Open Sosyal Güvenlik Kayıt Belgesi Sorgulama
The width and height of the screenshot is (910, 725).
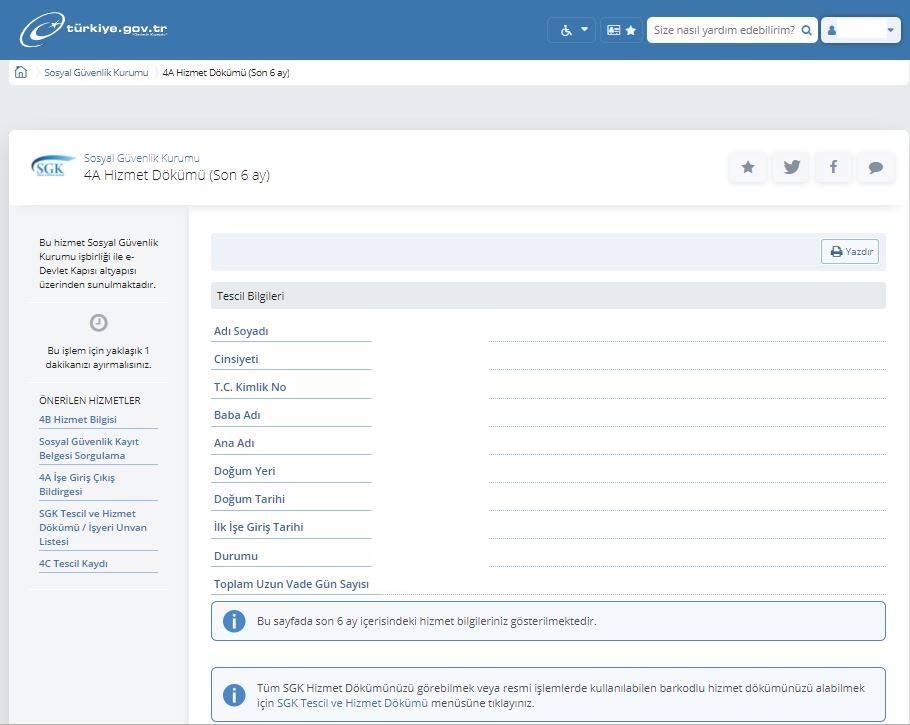(x=89, y=448)
